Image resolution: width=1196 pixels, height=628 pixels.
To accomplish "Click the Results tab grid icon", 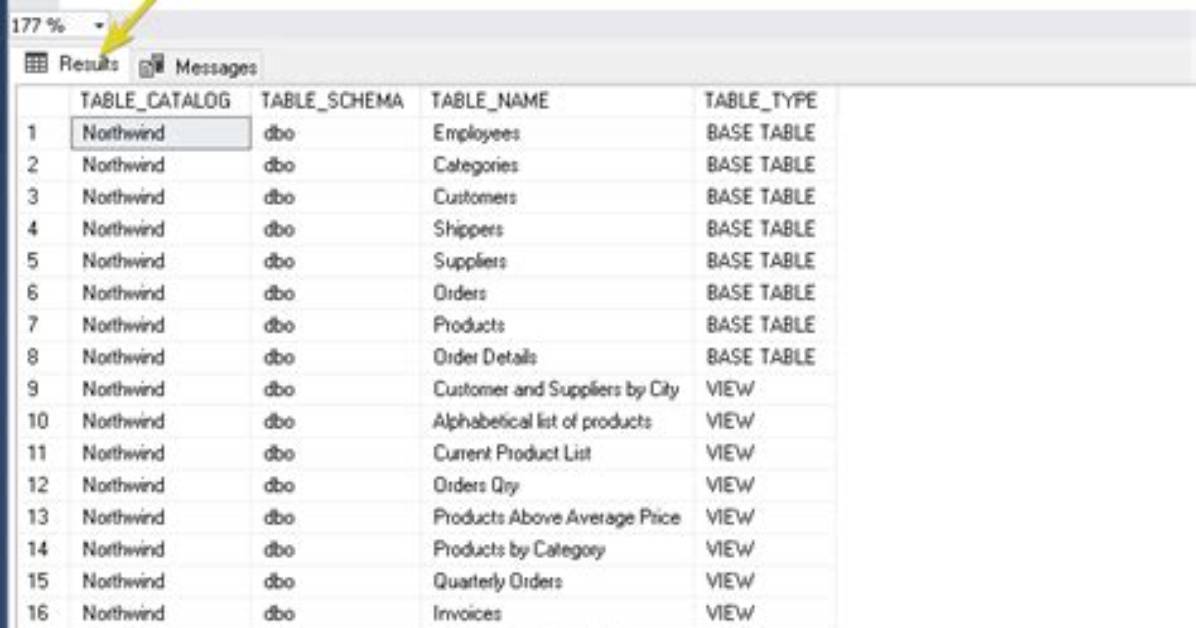I will point(36,63).
